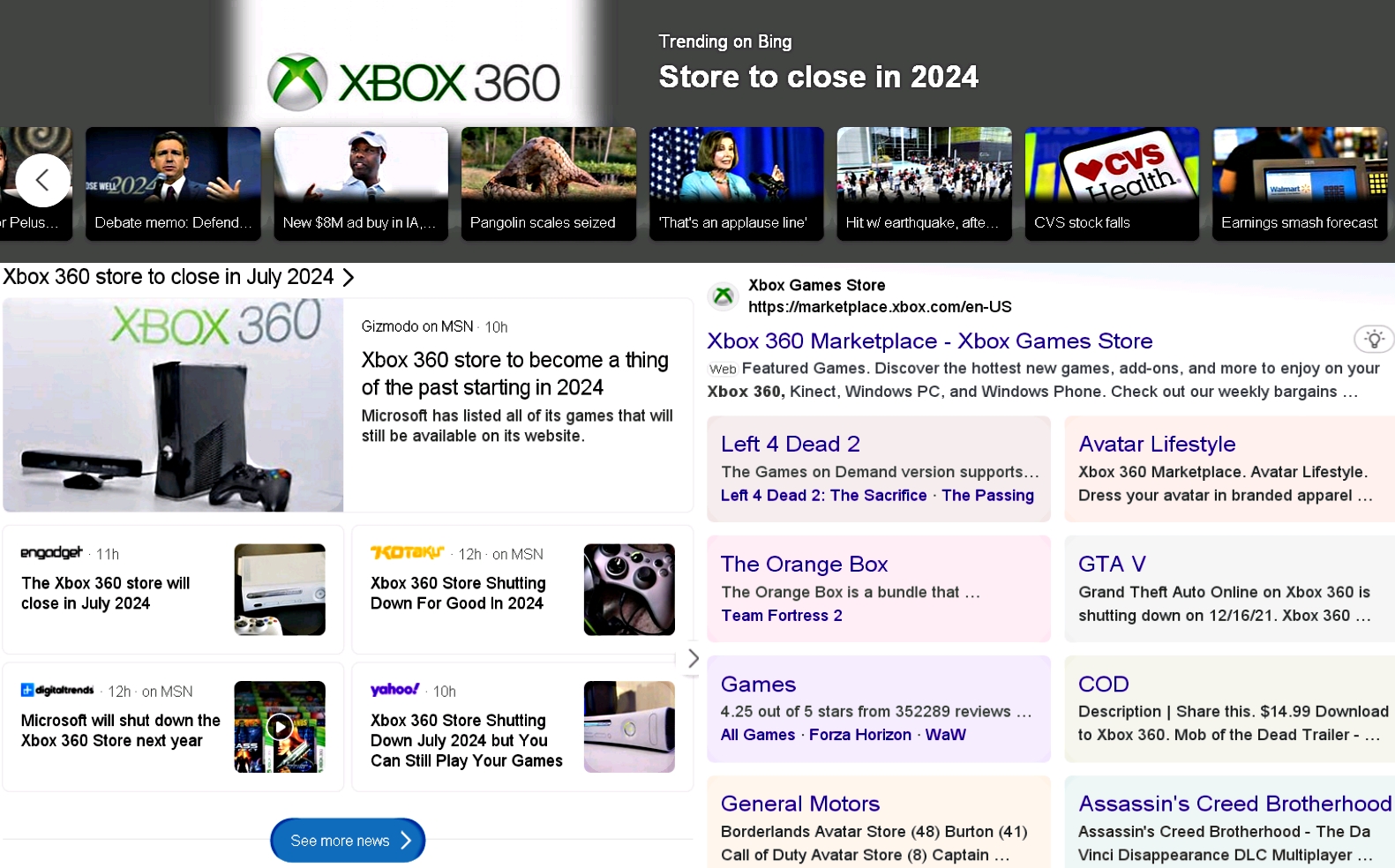Open Forza Horizon link
This screenshot has width=1395, height=868.
coord(860,735)
